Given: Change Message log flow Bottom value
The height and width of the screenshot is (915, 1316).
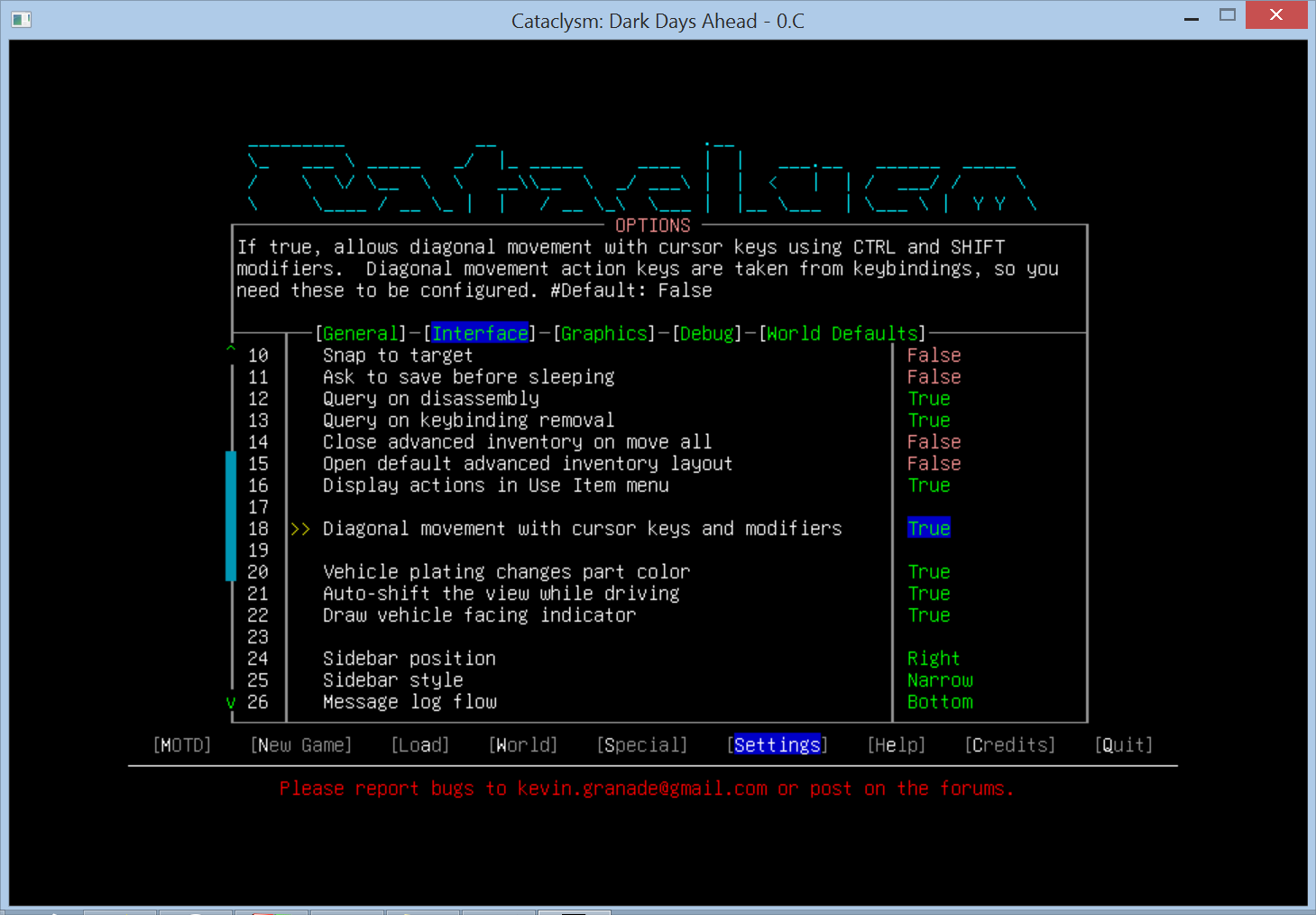Looking at the screenshot, I should (940, 702).
